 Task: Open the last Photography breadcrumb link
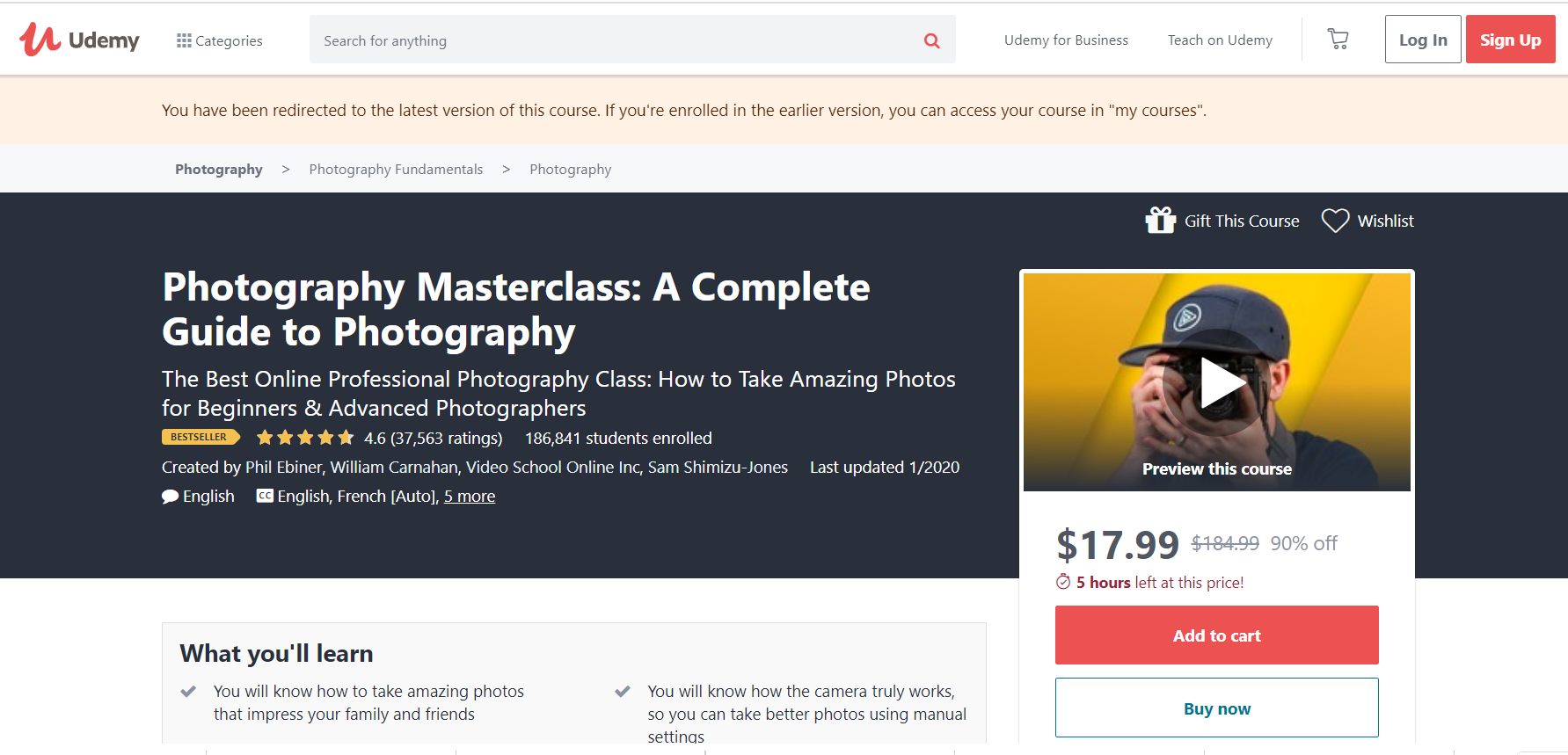[x=570, y=169]
